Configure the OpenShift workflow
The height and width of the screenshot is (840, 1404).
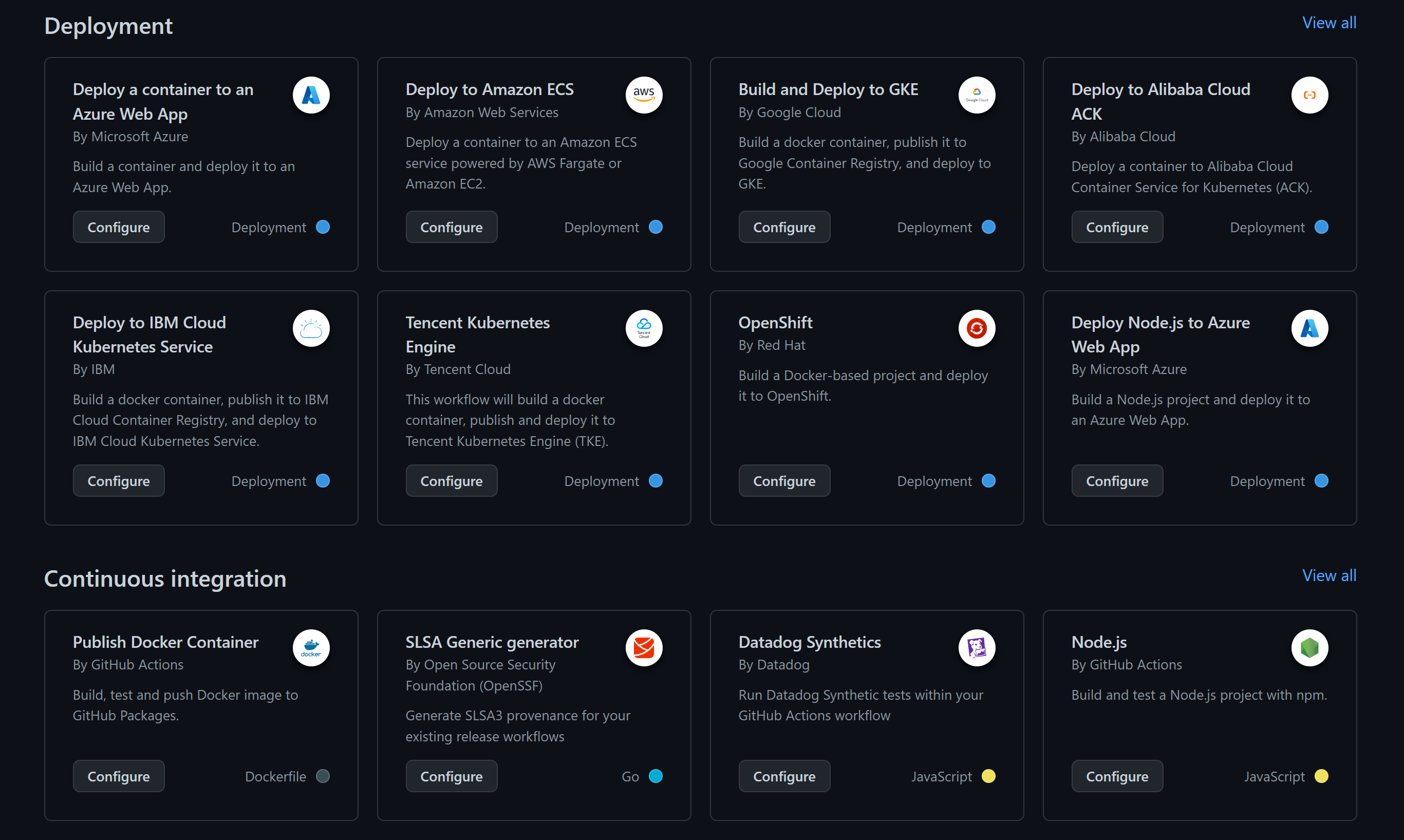[784, 480]
